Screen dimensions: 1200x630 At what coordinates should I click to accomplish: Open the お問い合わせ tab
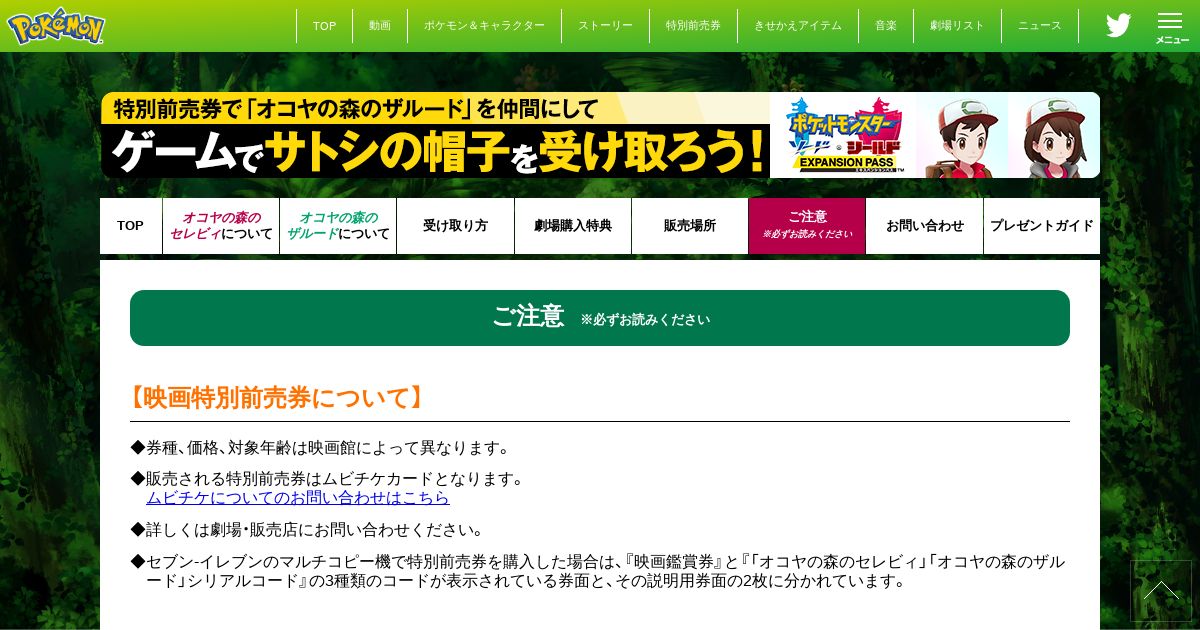point(924,226)
